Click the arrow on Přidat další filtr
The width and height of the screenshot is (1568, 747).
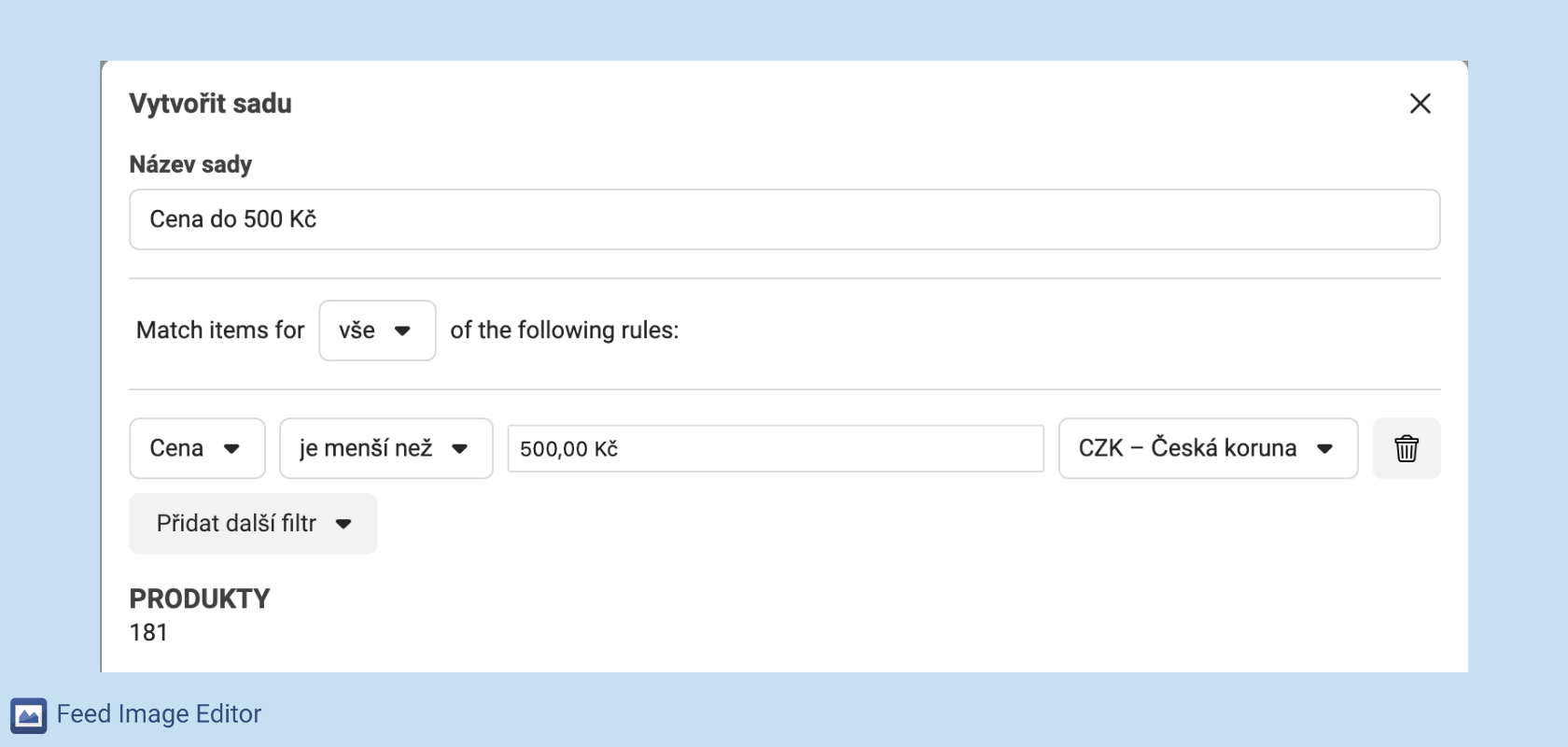343,524
